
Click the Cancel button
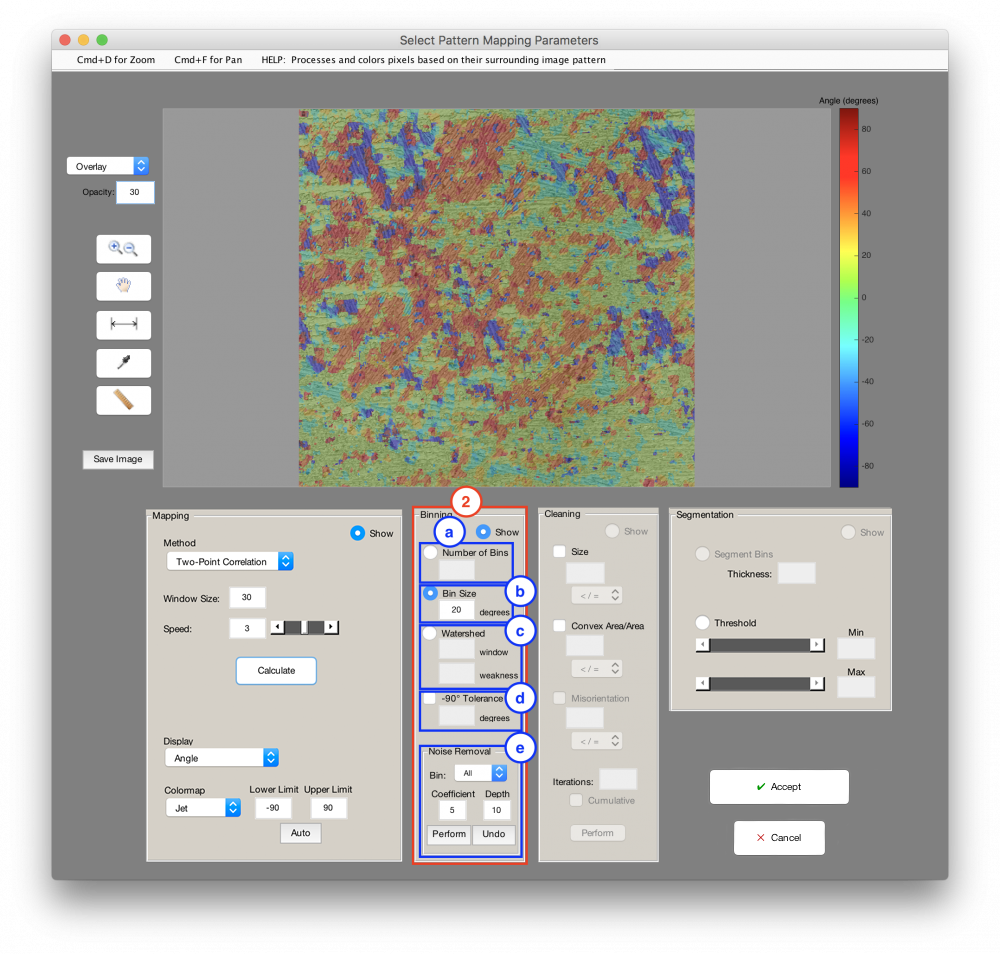pos(779,838)
